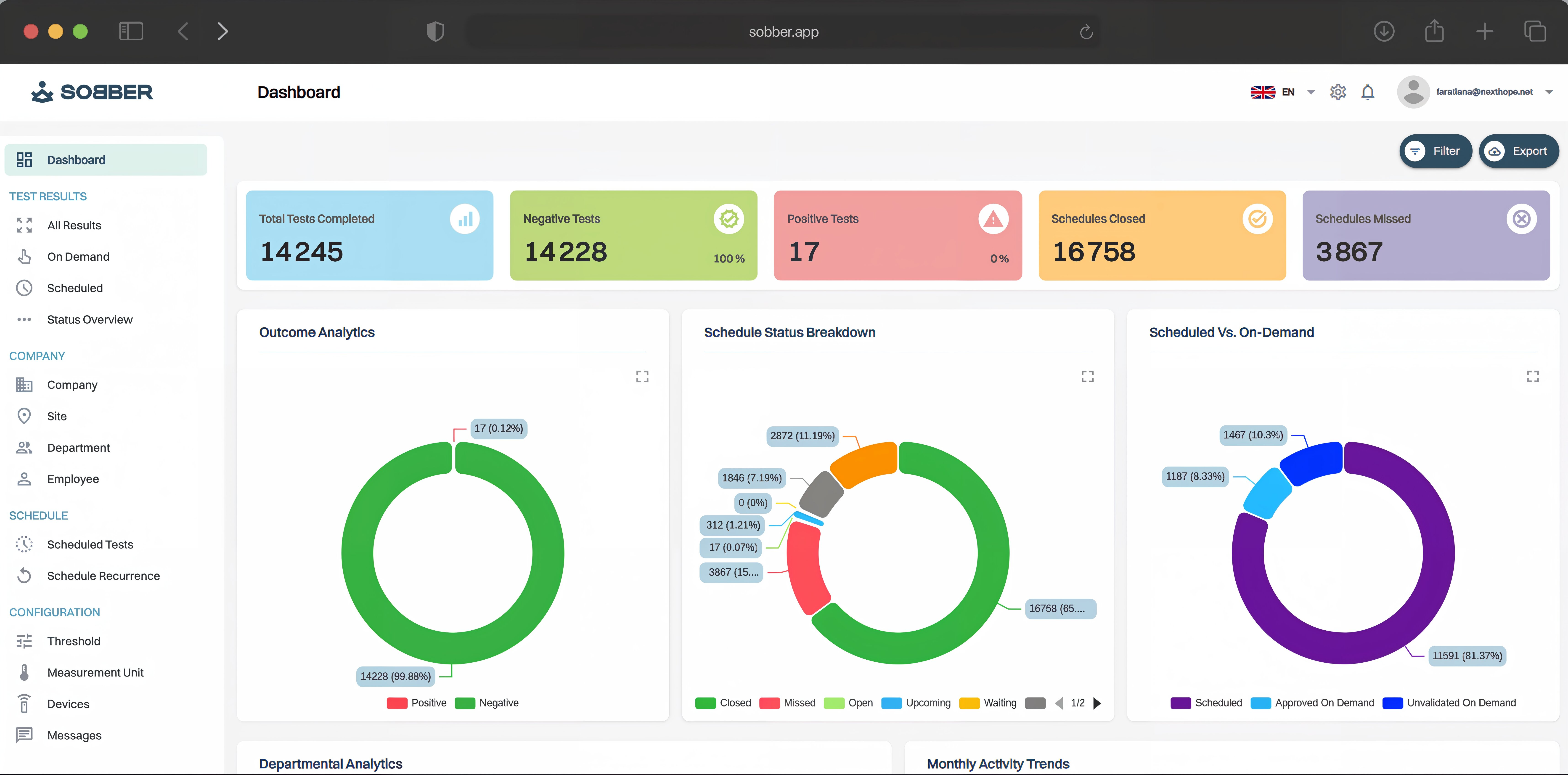
Task: Expand the Outcome Analytics chart fullscreen
Action: pos(642,376)
